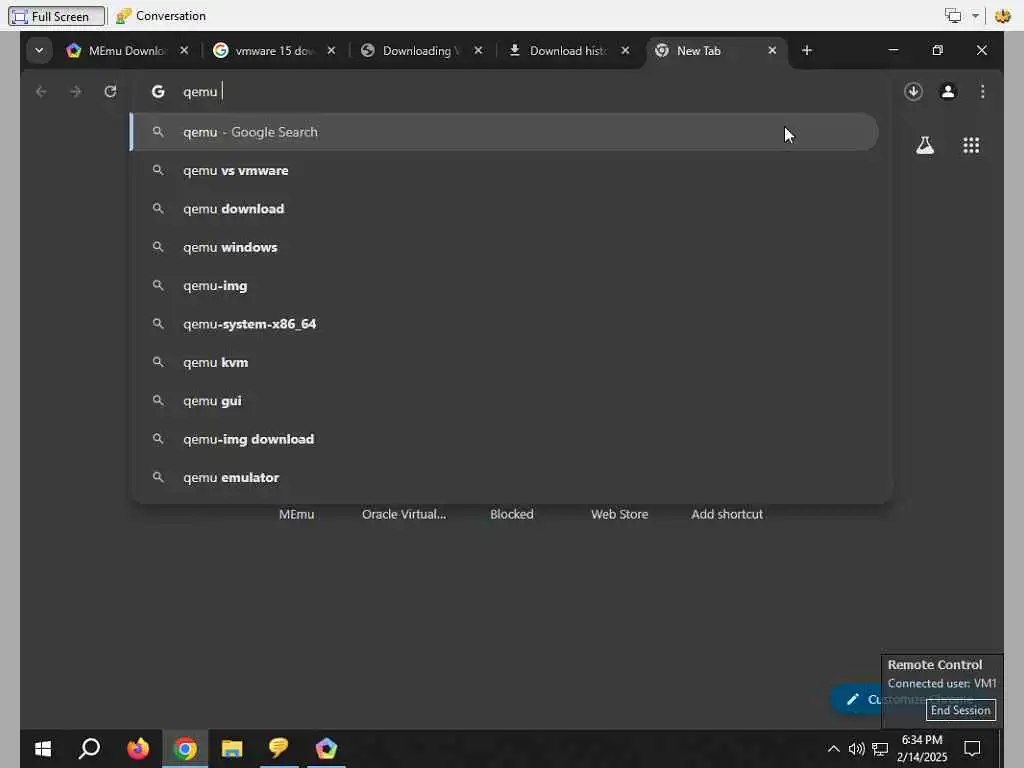Open the Google apps grid
Screen dimensions: 1024x768
pyautogui.click(x=971, y=145)
